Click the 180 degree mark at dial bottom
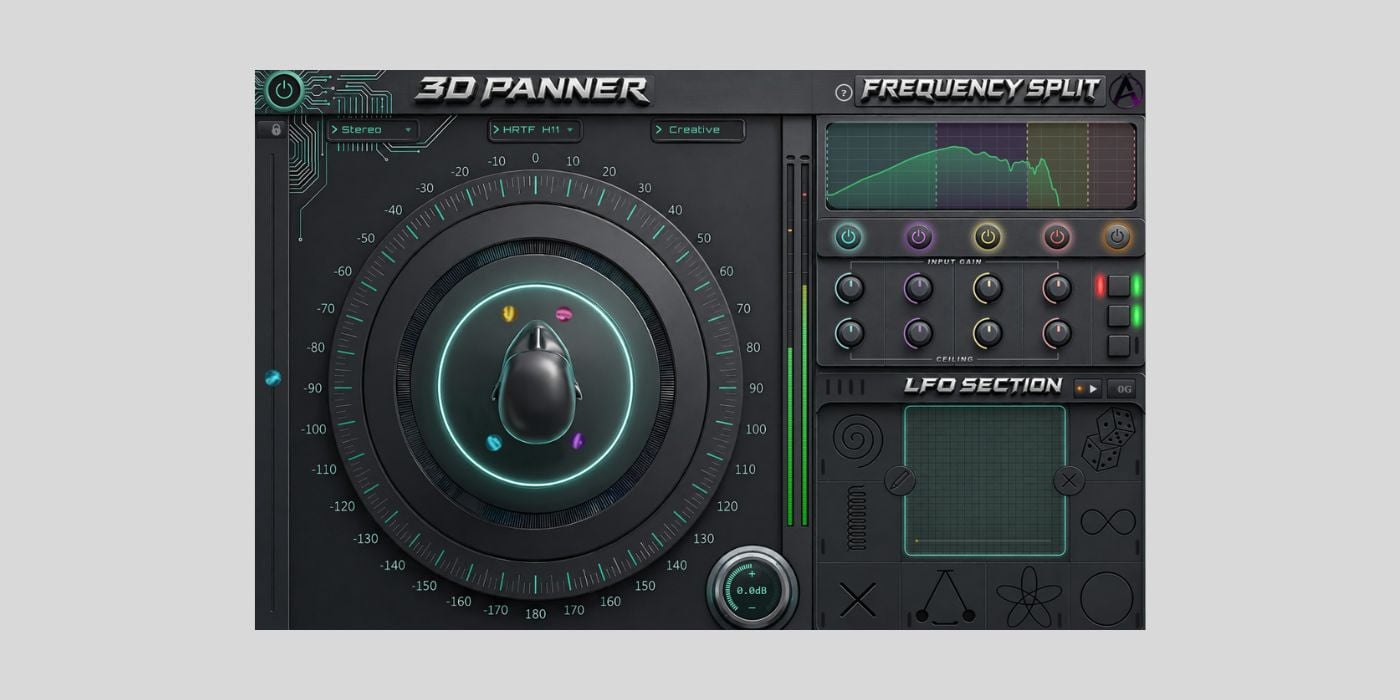This screenshot has height=700, width=1400. [535, 613]
